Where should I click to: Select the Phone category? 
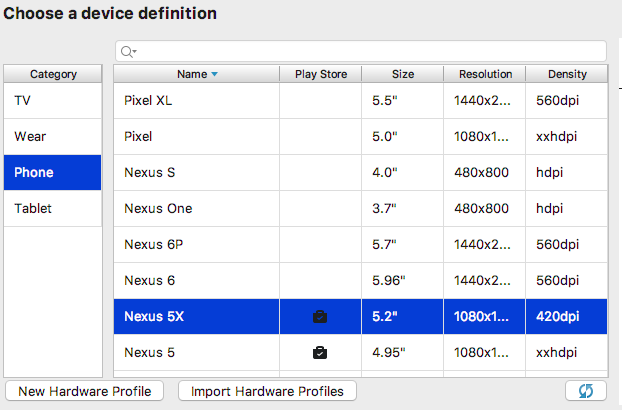(x=52, y=172)
